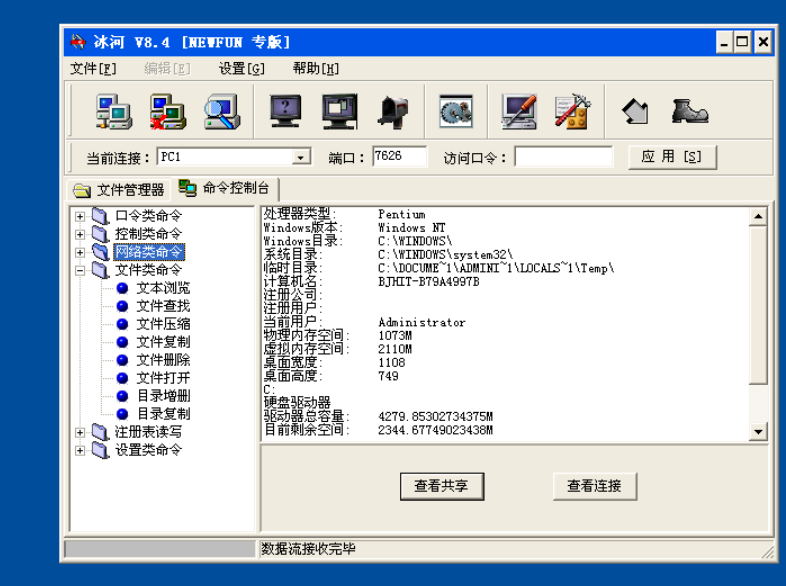Click the 口令类命令 folder icon
Image resolution: width=786 pixels, height=586 pixels.
point(101,216)
